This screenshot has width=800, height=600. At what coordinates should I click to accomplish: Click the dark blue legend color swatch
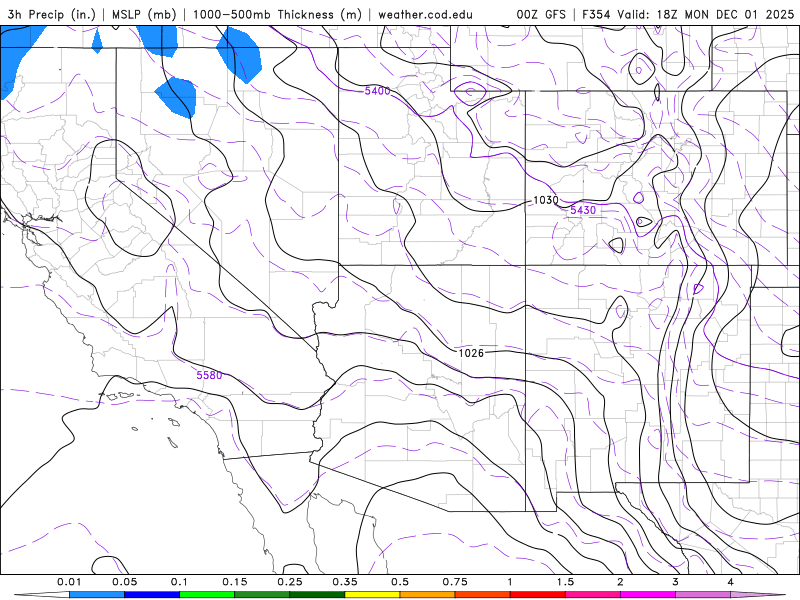[152, 595]
